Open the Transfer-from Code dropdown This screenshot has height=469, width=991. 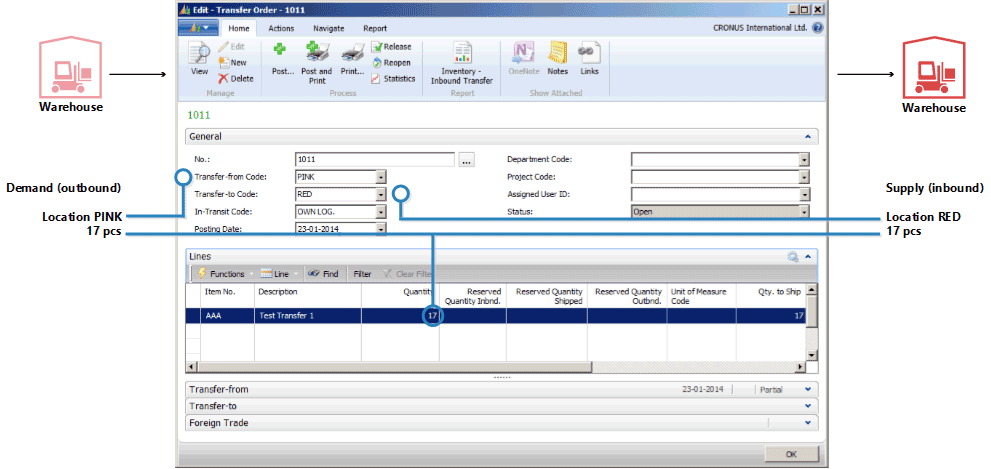(x=381, y=177)
